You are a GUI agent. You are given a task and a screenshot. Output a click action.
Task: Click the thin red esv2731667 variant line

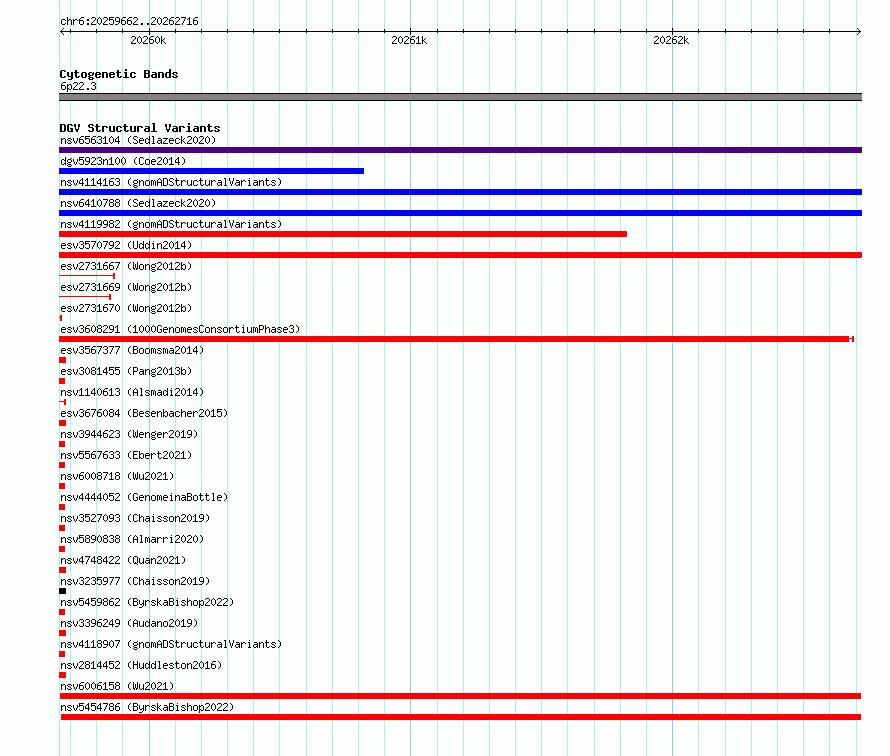(x=87, y=276)
